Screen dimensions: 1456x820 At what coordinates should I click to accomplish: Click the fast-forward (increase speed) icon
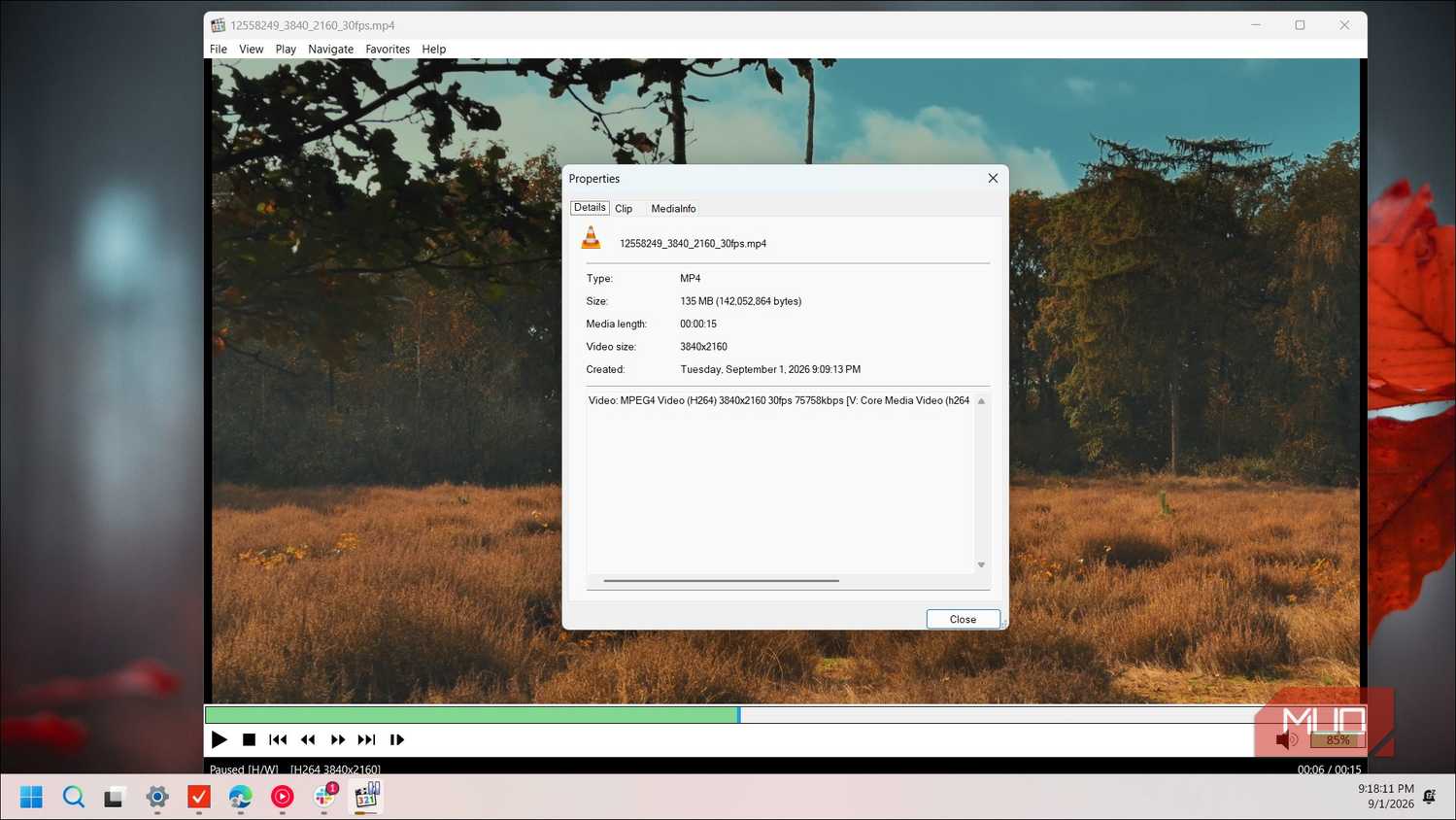(x=338, y=739)
